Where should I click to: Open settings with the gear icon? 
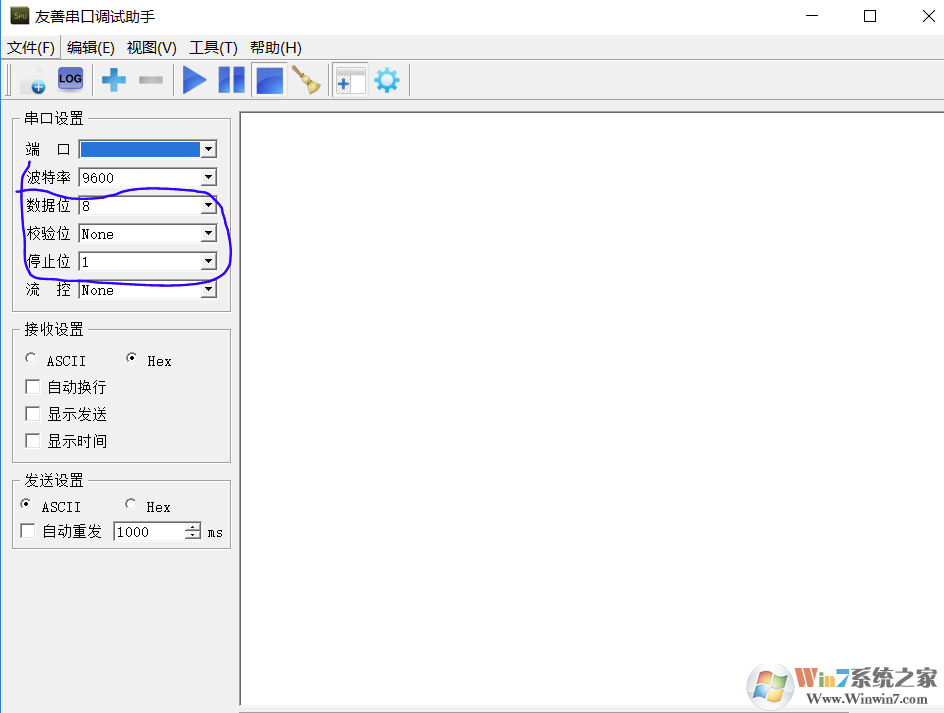pos(387,80)
